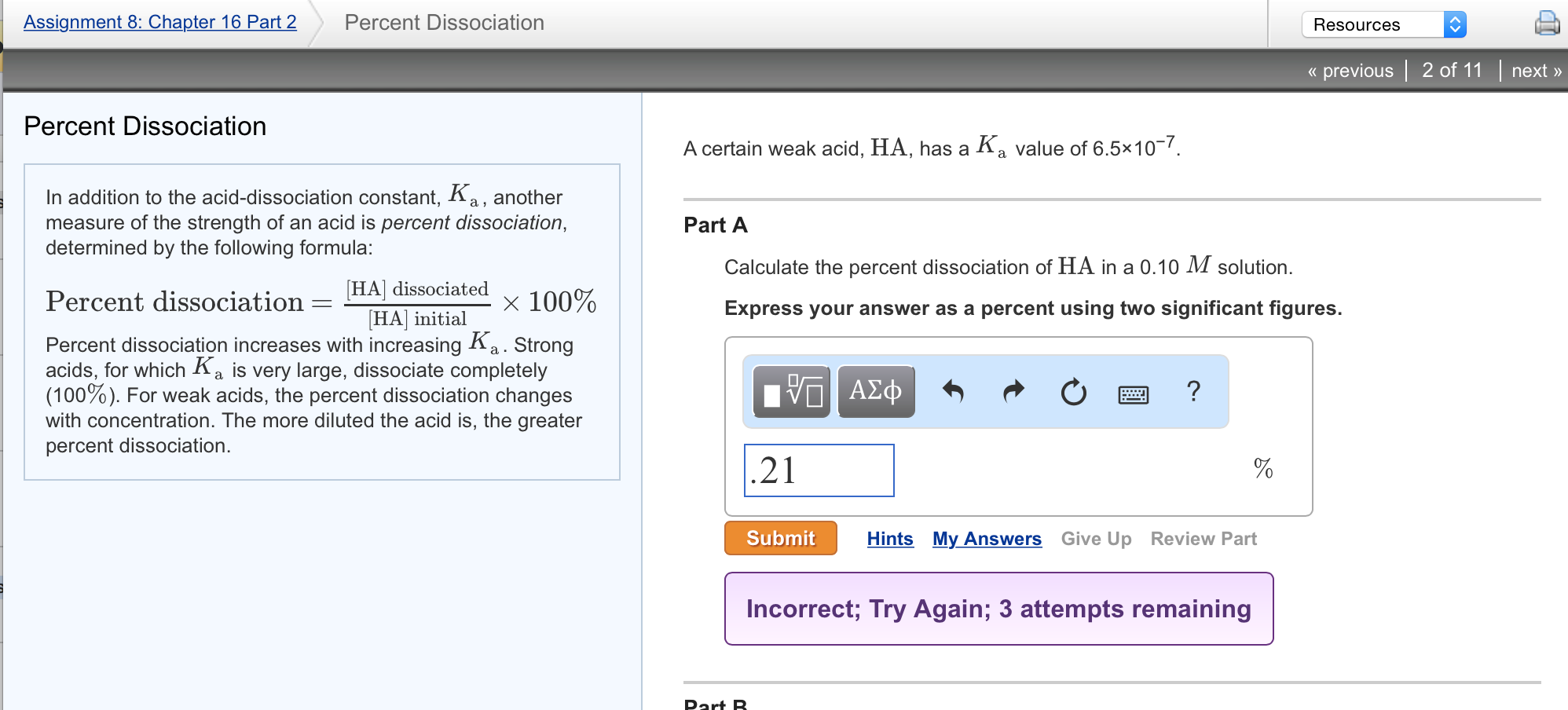View My Answers for Part A
This screenshot has width=1568, height=710.
(987, 538)
